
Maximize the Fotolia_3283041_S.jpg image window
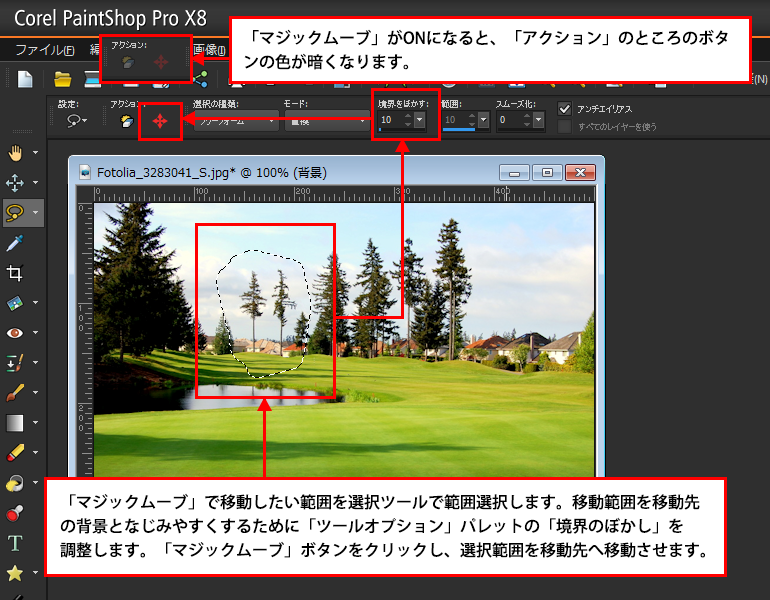click(547, 172)
